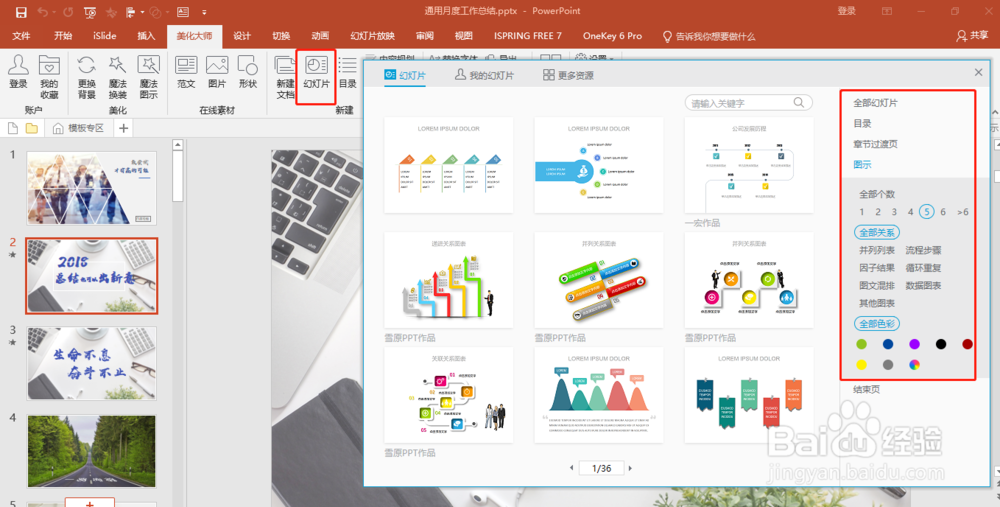This screenshot has width=1000, height=507.
Task: Select 章节过渡页 category in sidebar
Action: (x=875, y=144)
